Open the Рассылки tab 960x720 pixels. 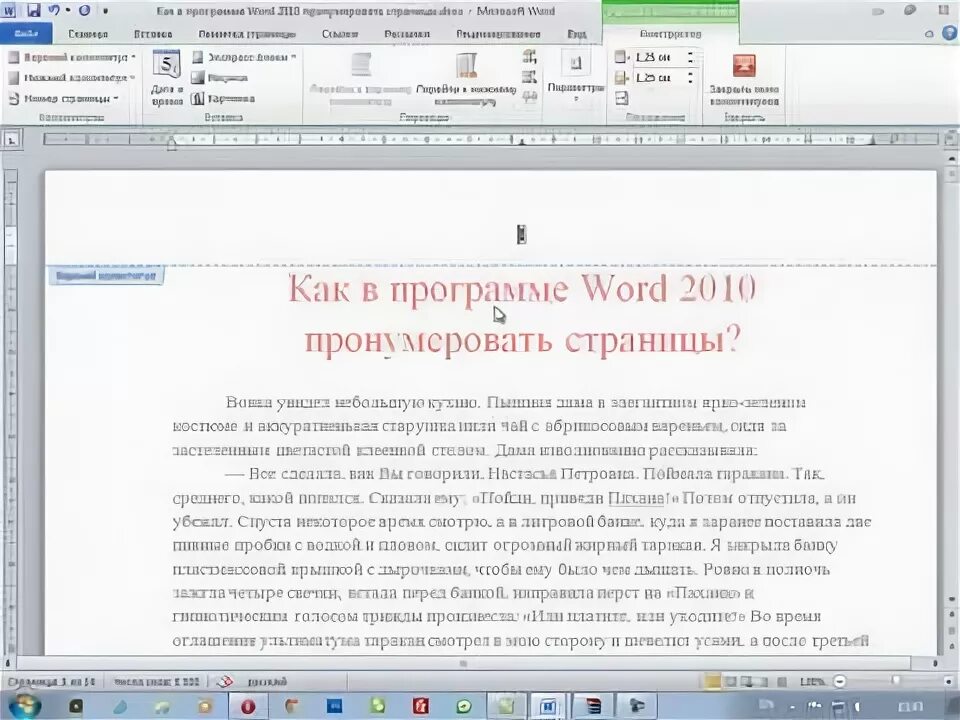pyautogui.click(x=407, y=34)
